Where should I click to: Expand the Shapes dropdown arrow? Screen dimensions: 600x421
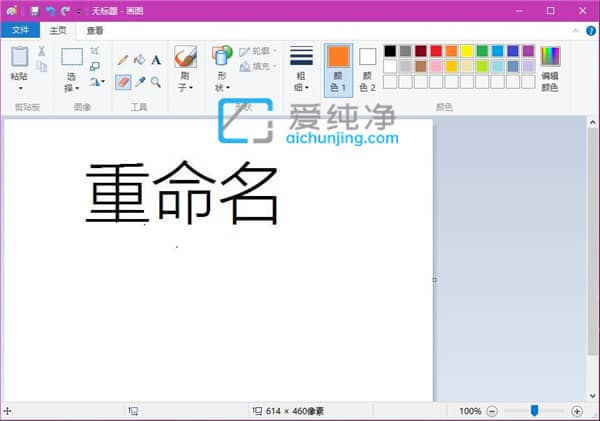pos(228,88)
